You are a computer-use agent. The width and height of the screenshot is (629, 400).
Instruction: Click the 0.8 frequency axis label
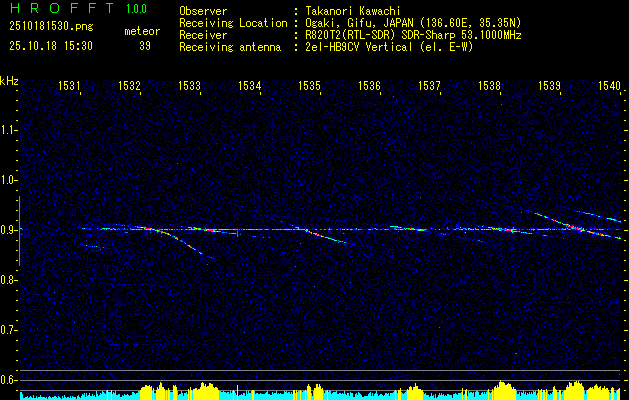click(8, 280)
